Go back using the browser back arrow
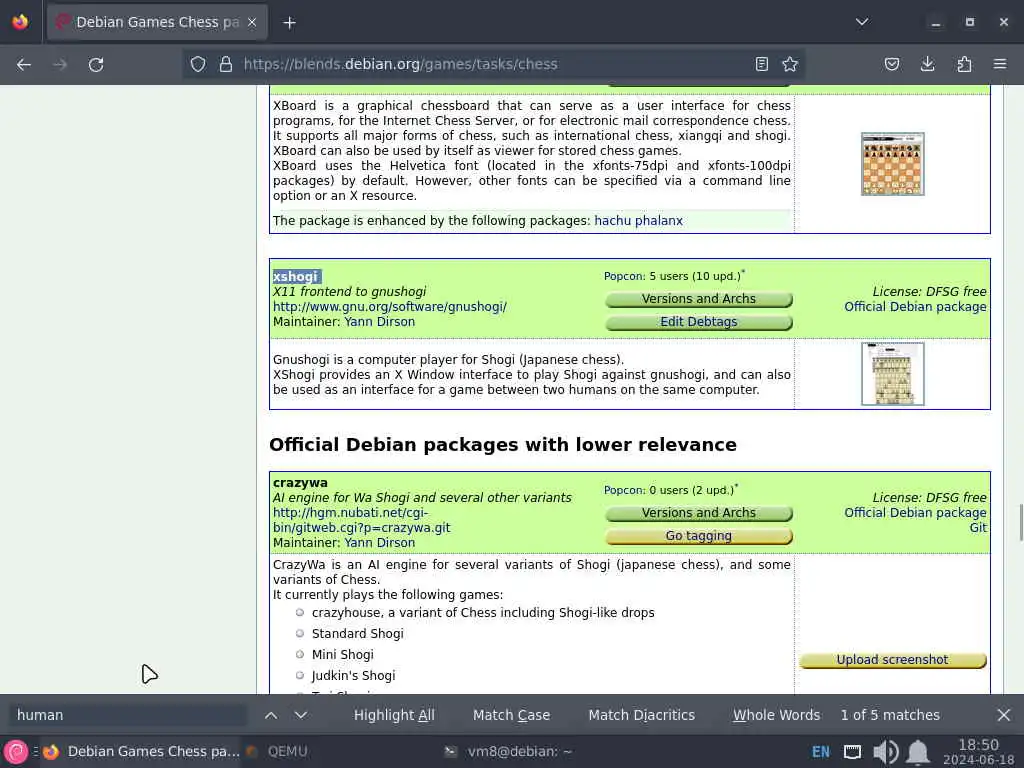 [x=24, y=64]
